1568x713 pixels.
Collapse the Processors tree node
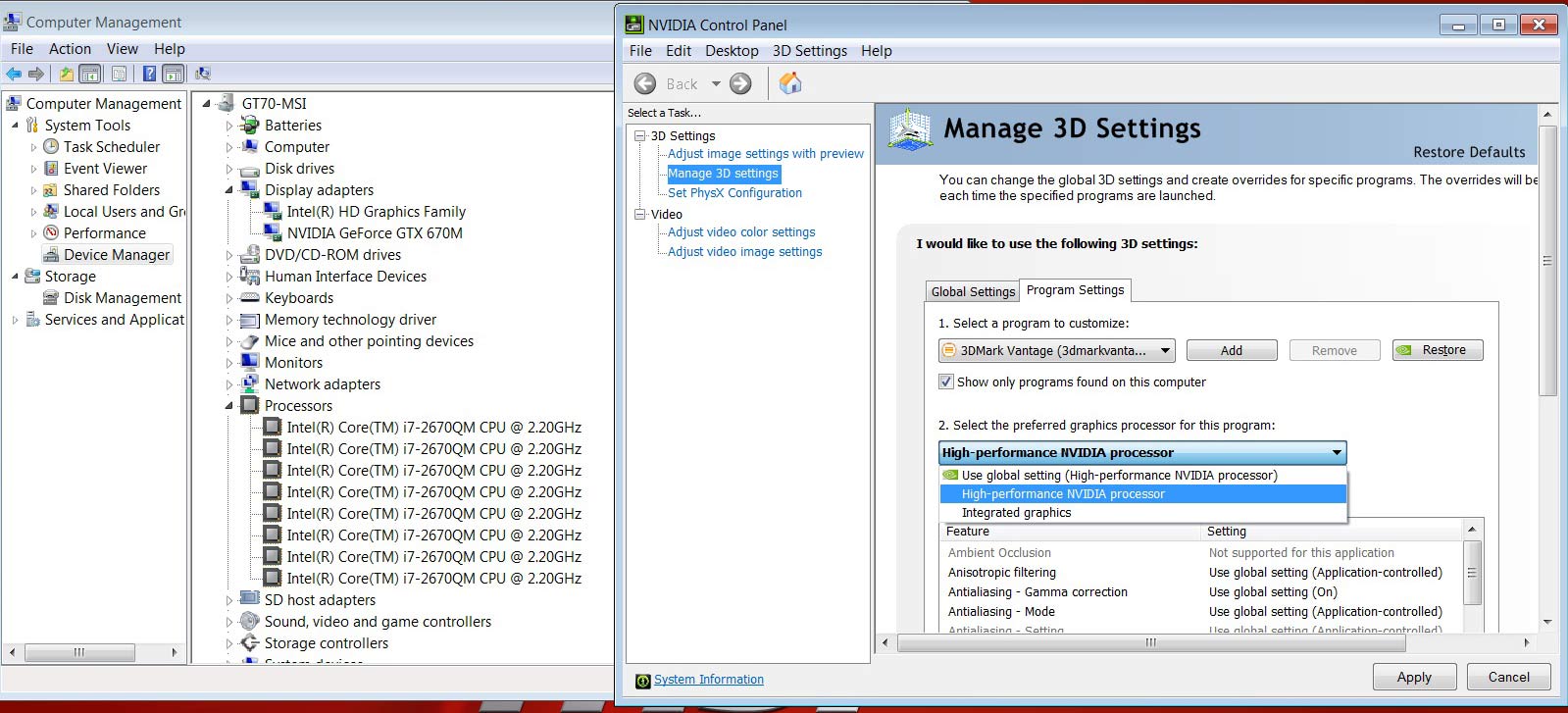[229, 406]
